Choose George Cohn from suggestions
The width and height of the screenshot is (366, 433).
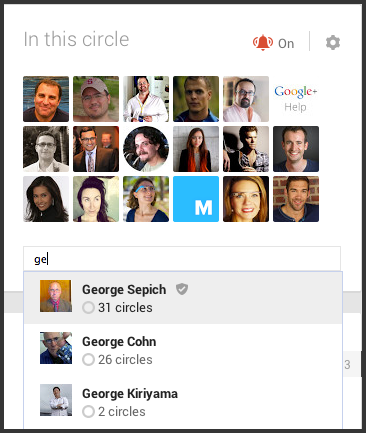[x=183, y=350]
